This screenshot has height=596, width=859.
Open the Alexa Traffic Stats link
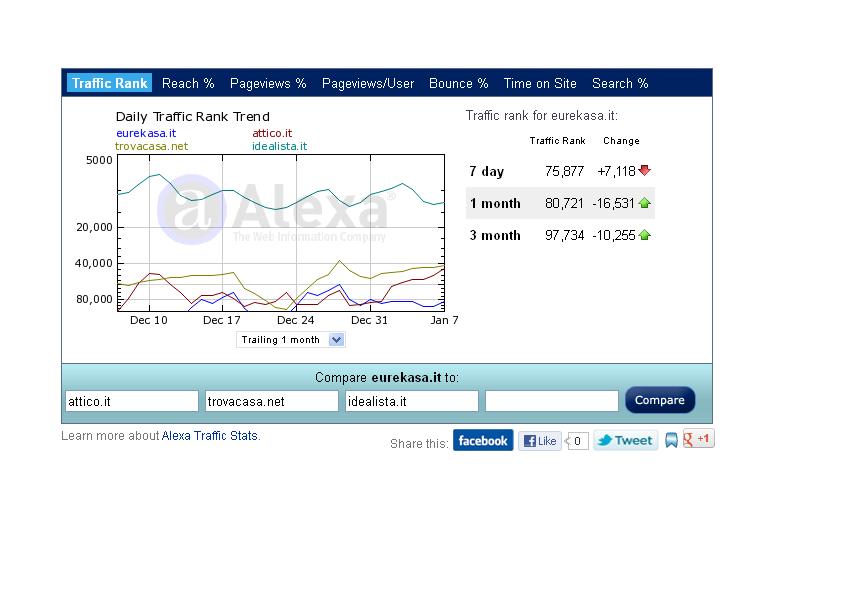[209, 435]
